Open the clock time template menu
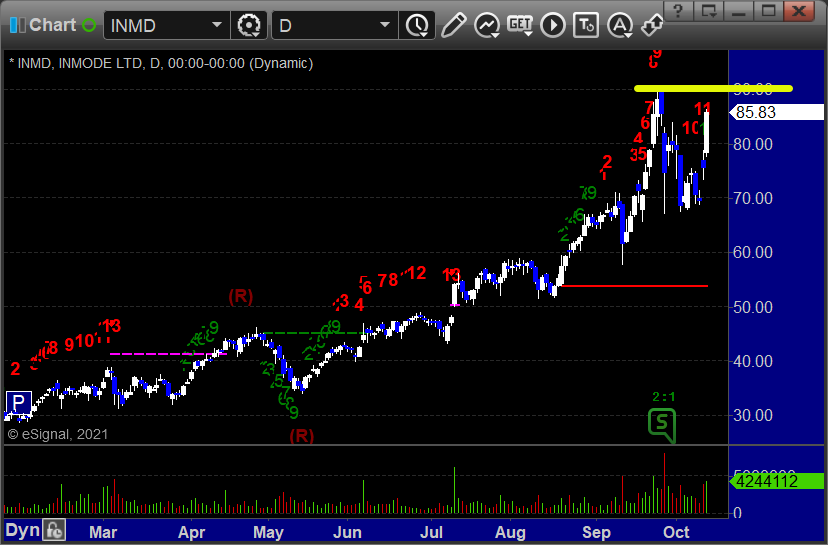 (418, 25)
